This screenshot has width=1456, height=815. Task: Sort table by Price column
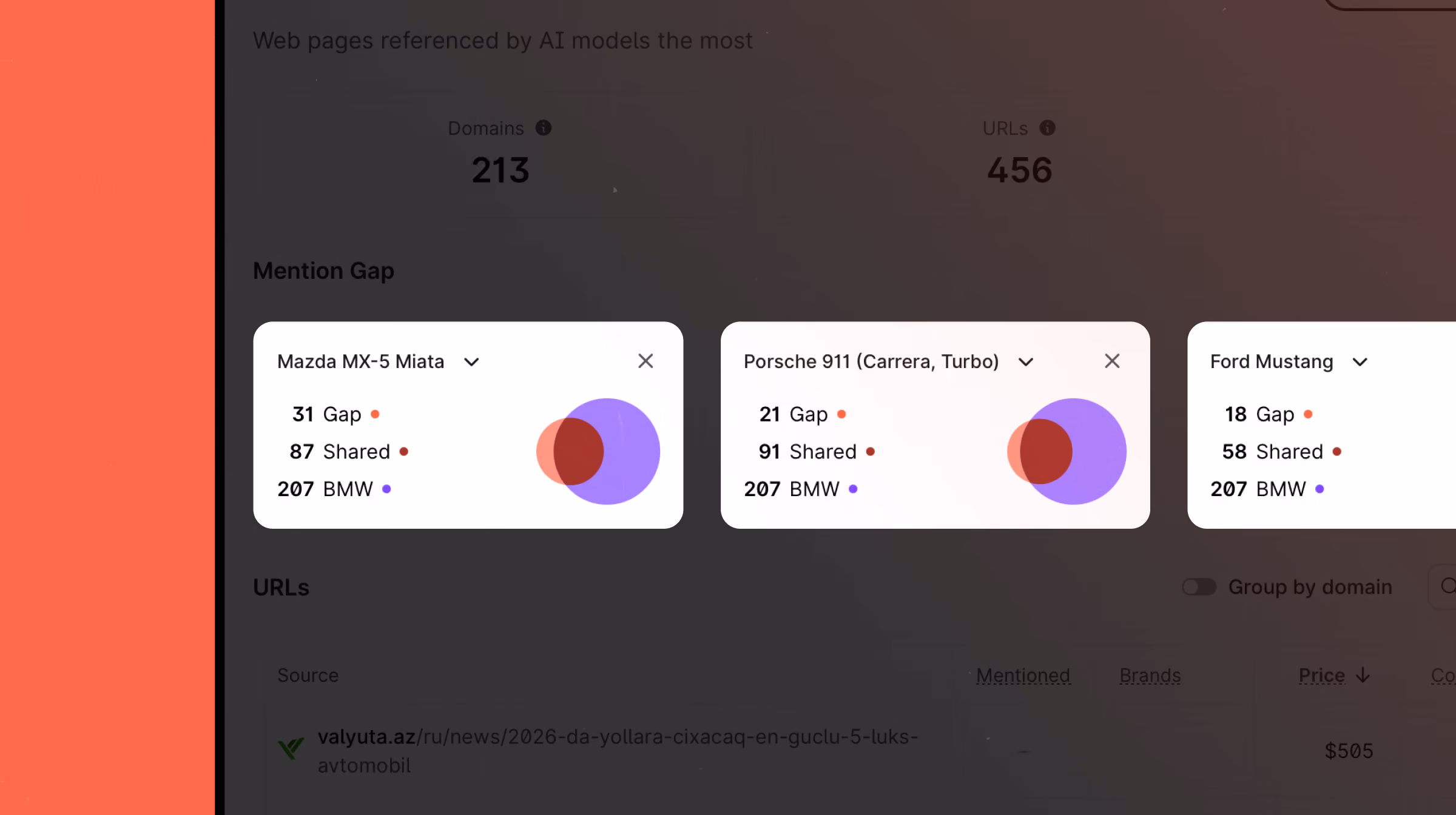(1321, 675)
